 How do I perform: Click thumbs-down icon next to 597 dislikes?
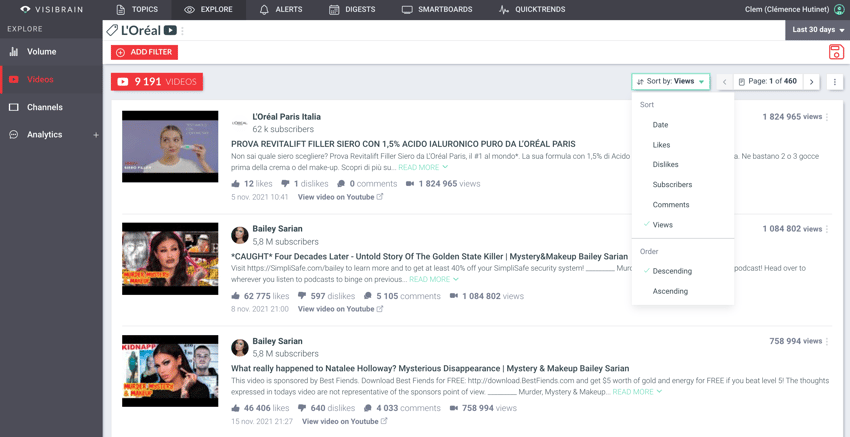pos(302,296)
